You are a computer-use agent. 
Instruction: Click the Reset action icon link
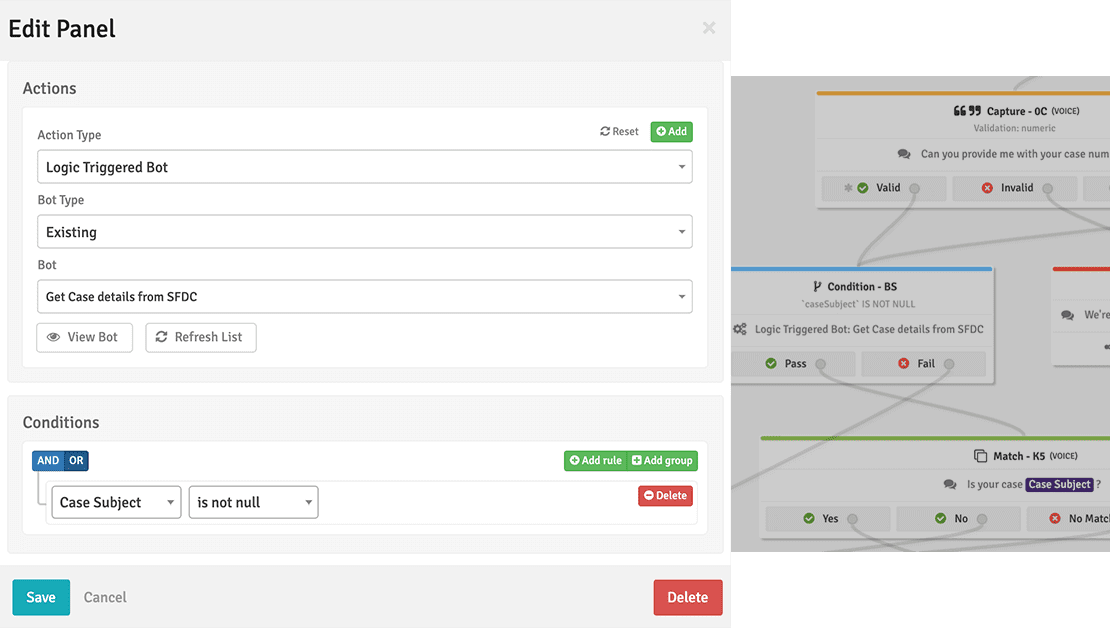[619, 132]
